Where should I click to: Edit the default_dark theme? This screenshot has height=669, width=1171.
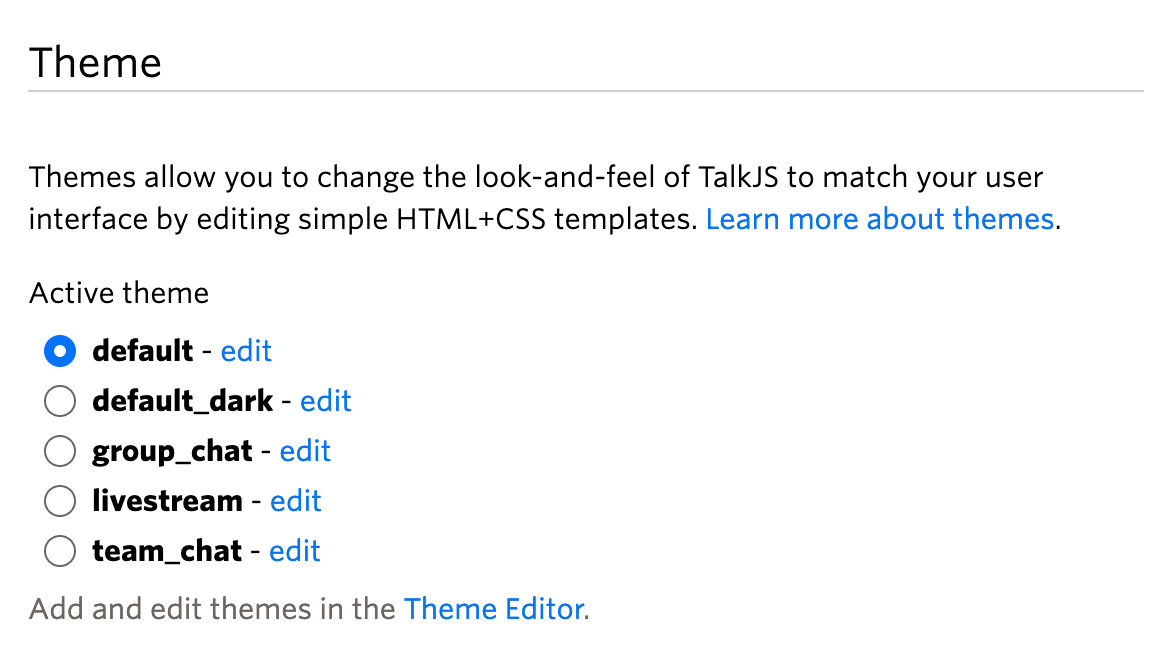[326, 401]
